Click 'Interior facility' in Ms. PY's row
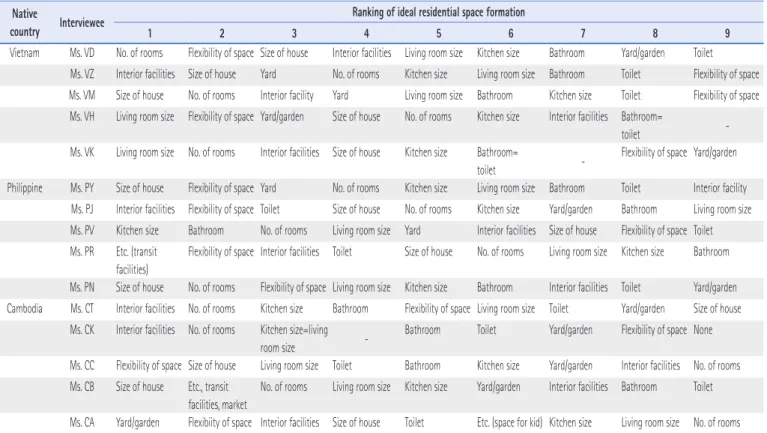 click(720, 188)
